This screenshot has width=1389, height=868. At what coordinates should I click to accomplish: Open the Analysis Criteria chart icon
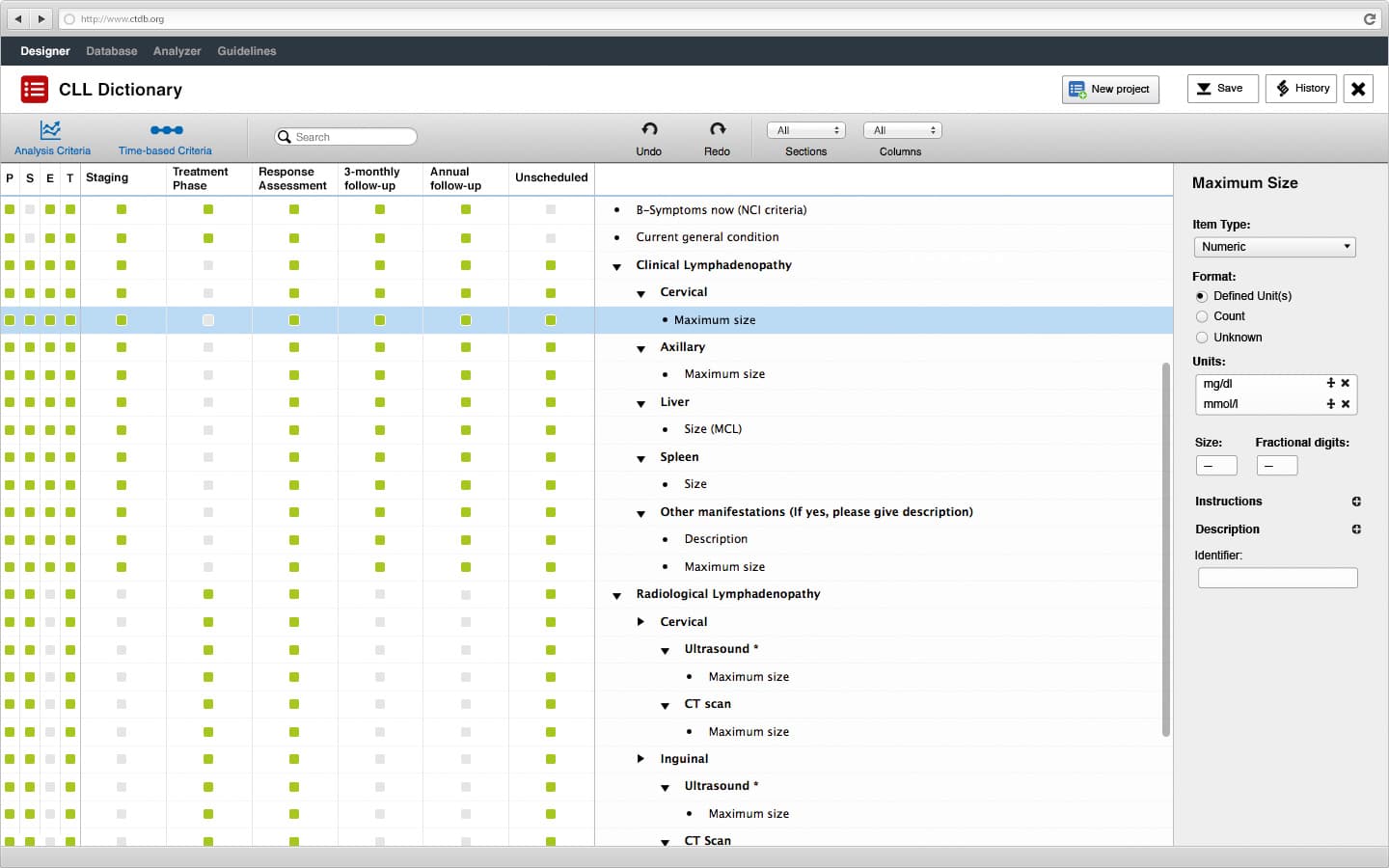[50, 130]
